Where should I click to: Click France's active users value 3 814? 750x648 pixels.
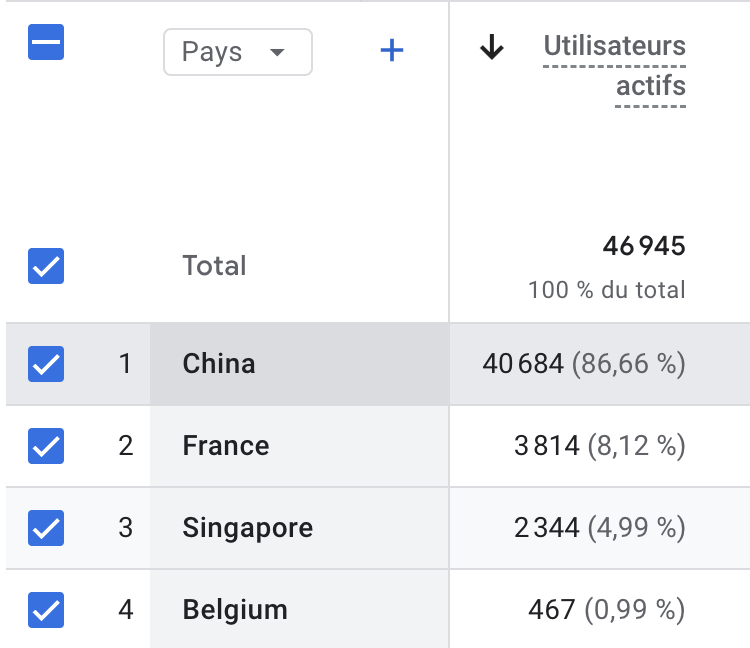[546, 445]
